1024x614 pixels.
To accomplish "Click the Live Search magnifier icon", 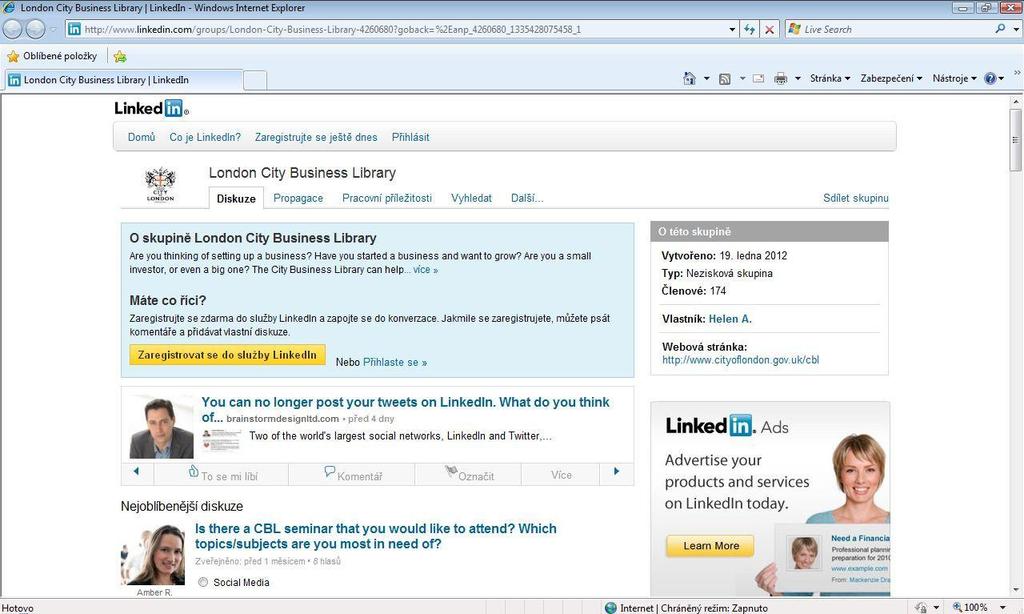I will pyautogui.click(x=1000, y=29).
